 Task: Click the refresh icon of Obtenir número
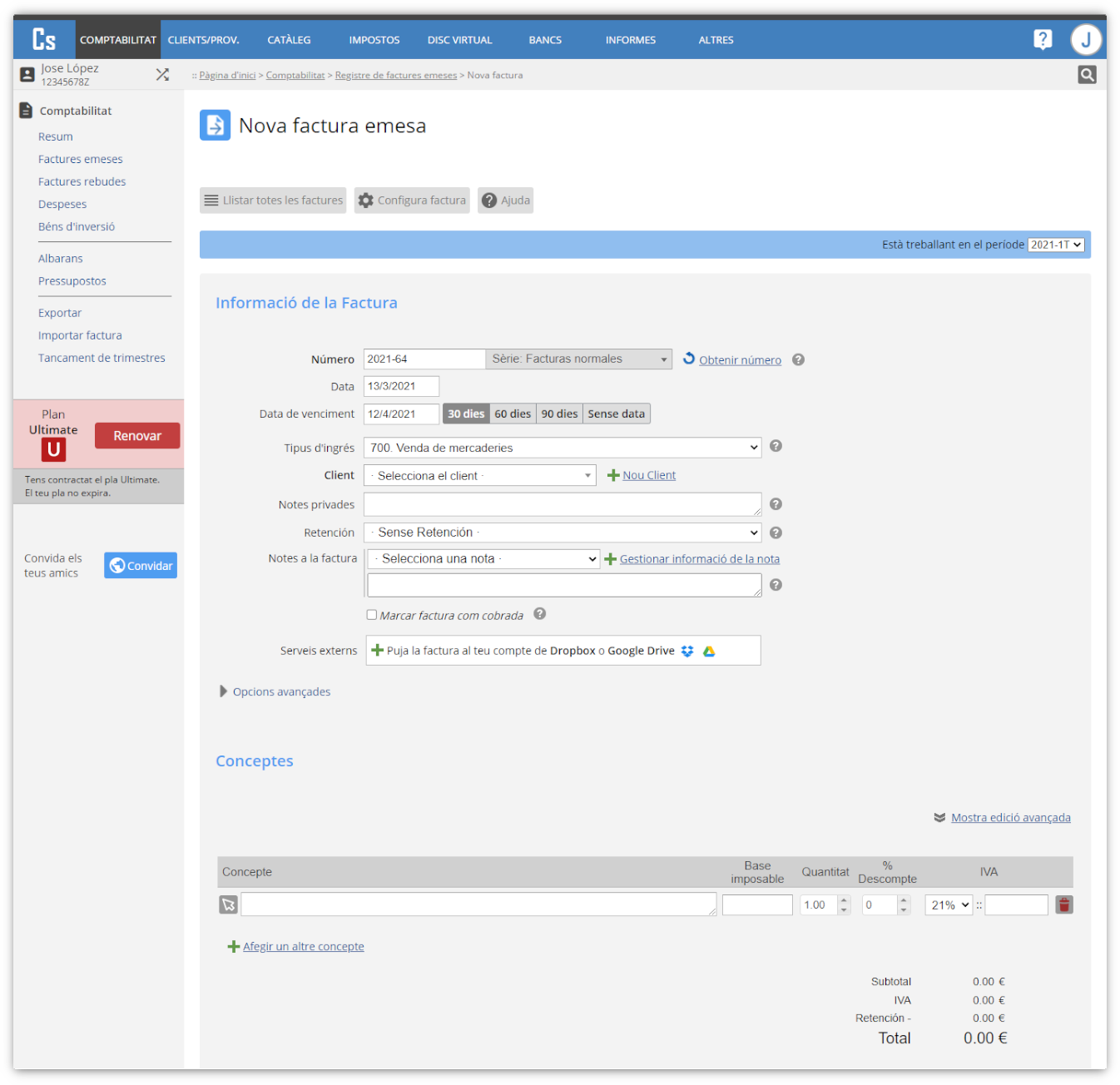coord(689,359)
